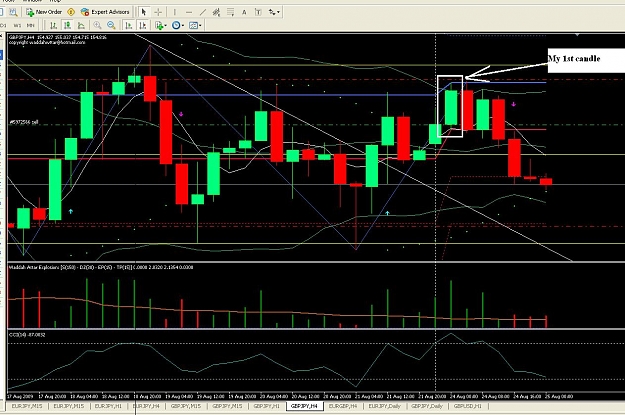Click the GBPJPY,H4 chart title text

58,37
